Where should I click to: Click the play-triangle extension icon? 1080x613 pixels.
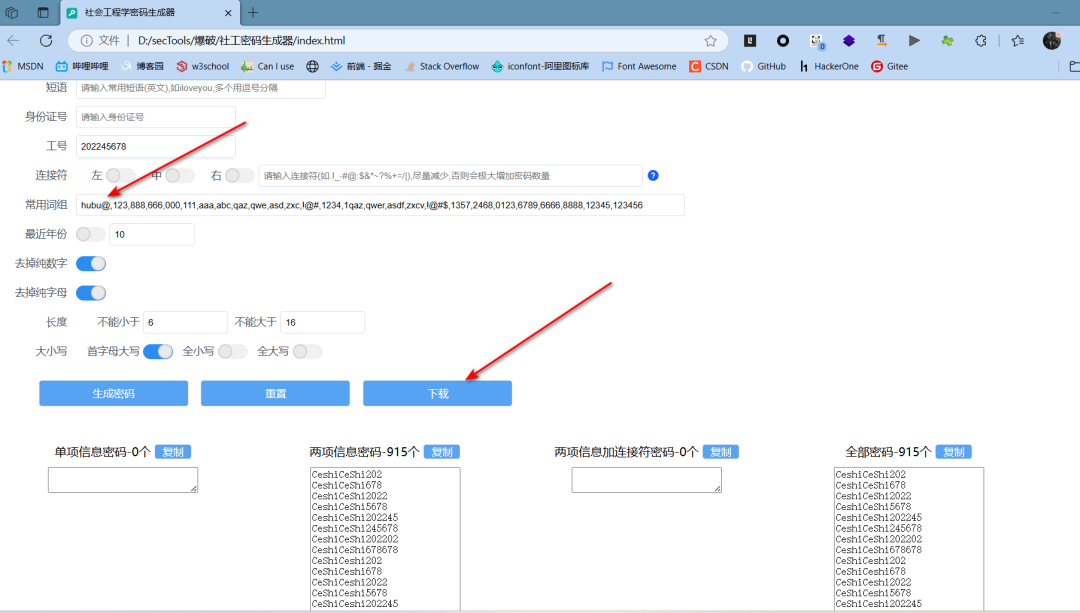[x=914, y=41]
